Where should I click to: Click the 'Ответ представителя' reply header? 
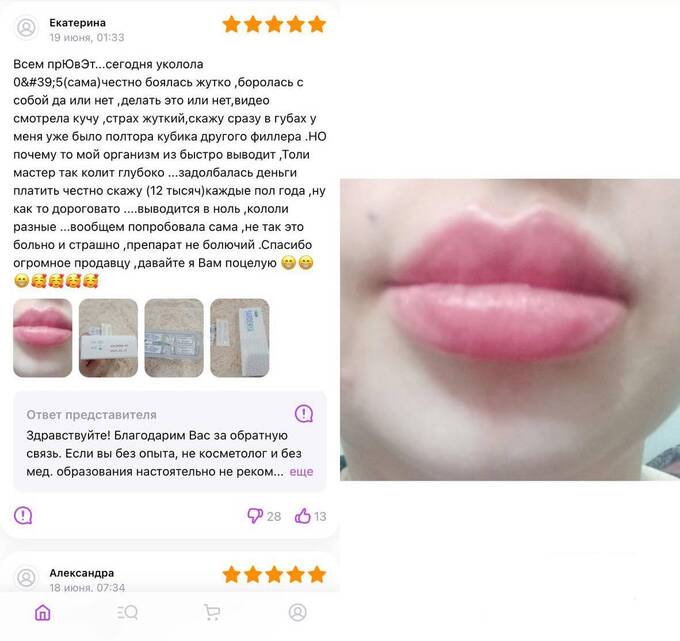[x=92, y=415]
